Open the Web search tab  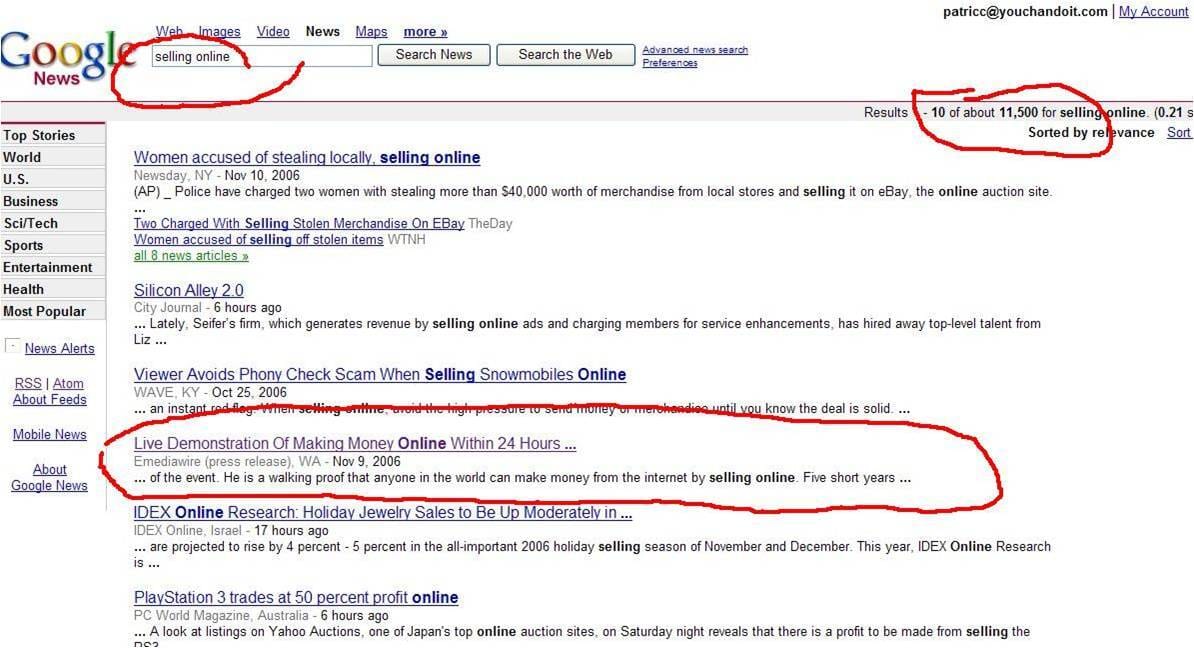169,31
